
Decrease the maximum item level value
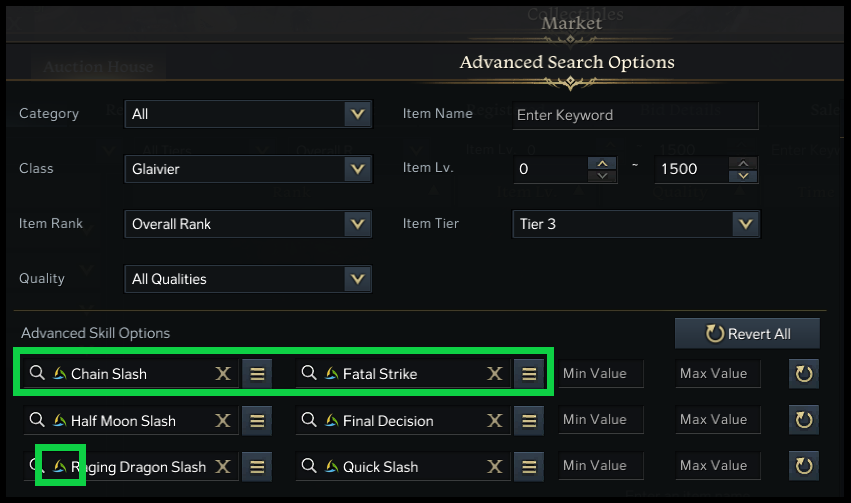pyautogui.click(x=743, y=176)
